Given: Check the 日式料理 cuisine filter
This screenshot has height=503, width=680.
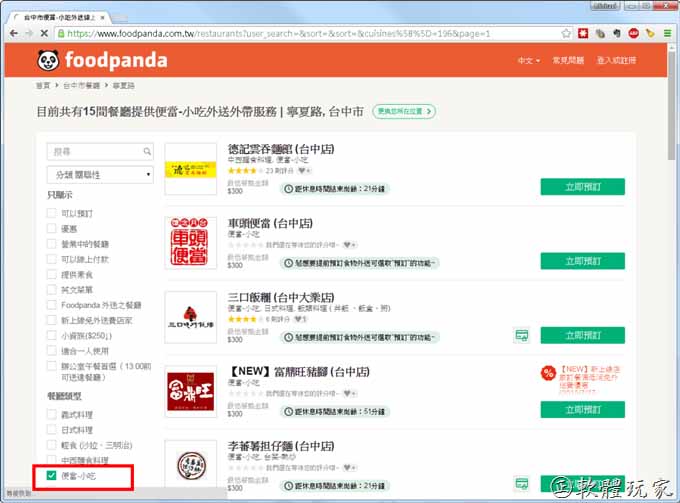Looking at the screenshot, I should pos(52,429).
